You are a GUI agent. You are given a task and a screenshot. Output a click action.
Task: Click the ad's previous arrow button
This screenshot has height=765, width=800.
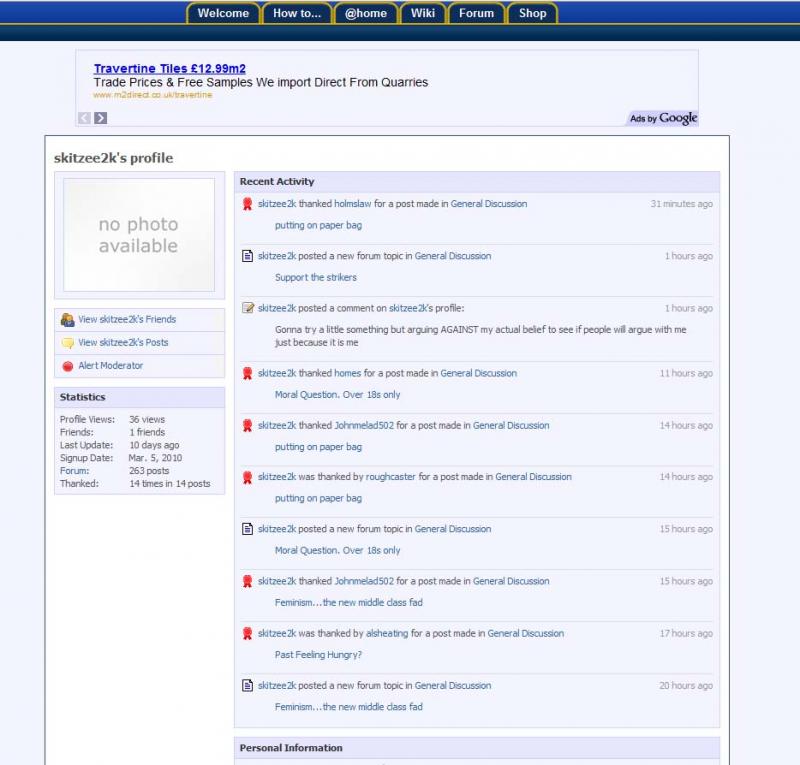84,118
